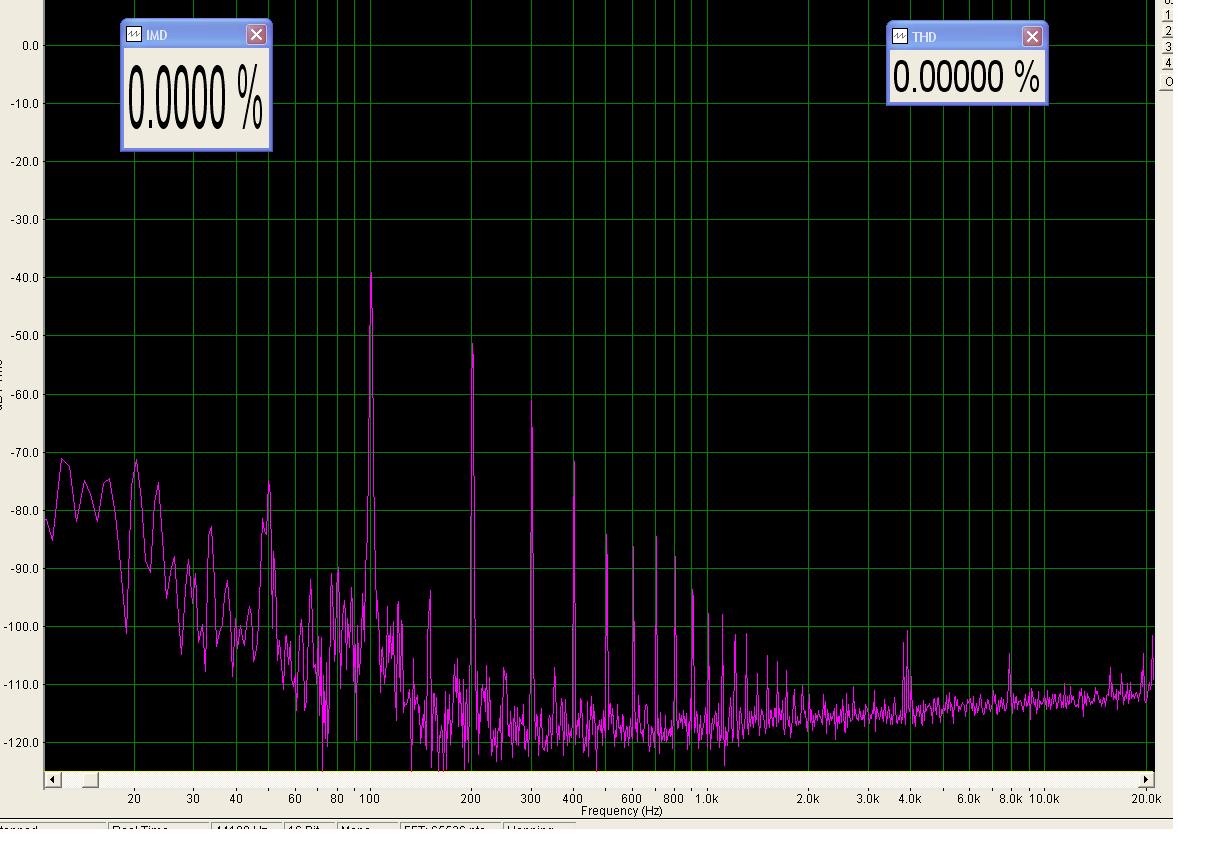Click the Frequency (Hz) axis label

pos(621,811)
